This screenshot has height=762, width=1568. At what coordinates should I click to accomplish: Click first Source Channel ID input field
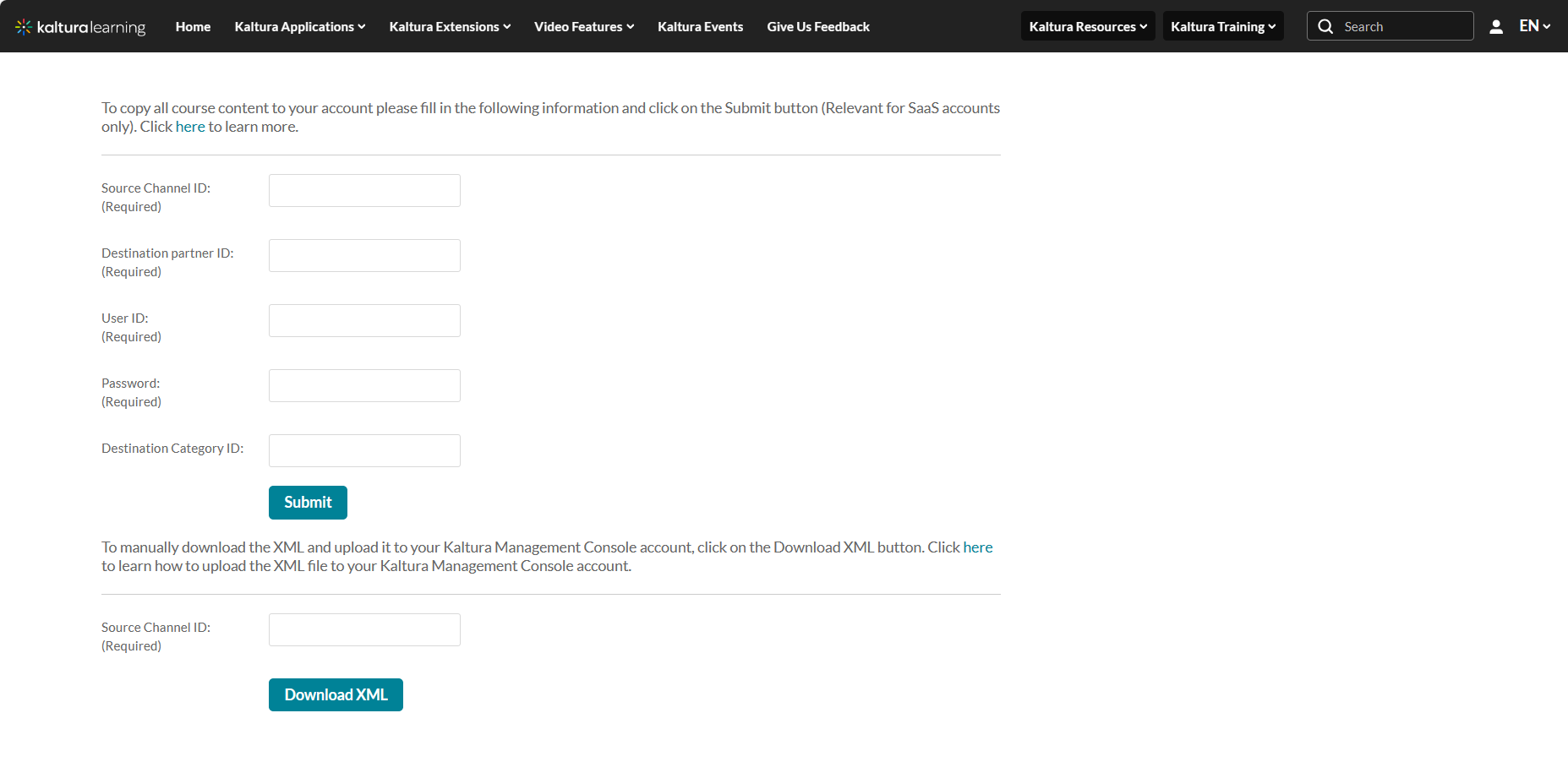[x=364, y=190]
